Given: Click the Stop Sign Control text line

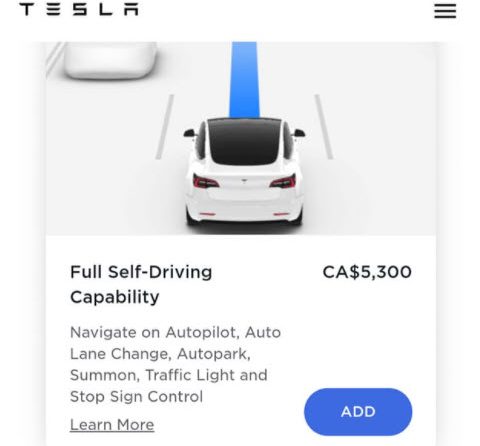Looking at the screenshot, I should 136,397.
